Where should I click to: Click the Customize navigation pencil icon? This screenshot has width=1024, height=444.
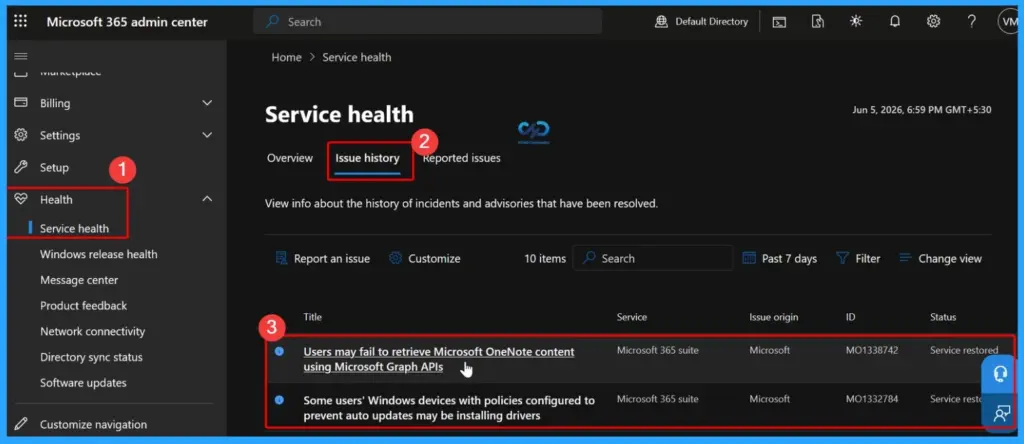21,424
